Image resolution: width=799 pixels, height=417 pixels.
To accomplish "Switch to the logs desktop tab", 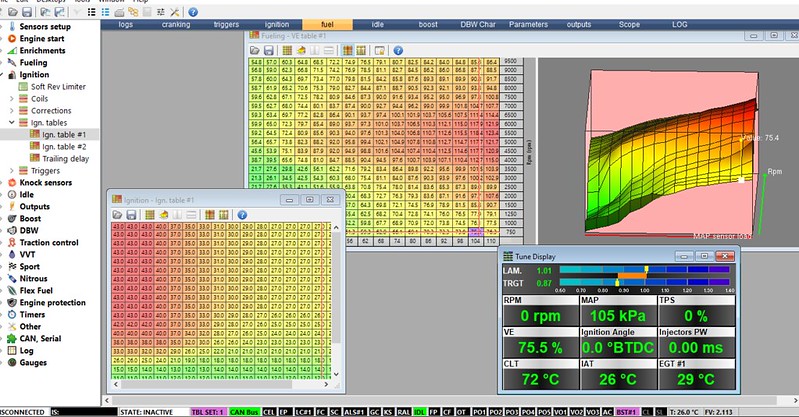I will [x=125, y=24].
